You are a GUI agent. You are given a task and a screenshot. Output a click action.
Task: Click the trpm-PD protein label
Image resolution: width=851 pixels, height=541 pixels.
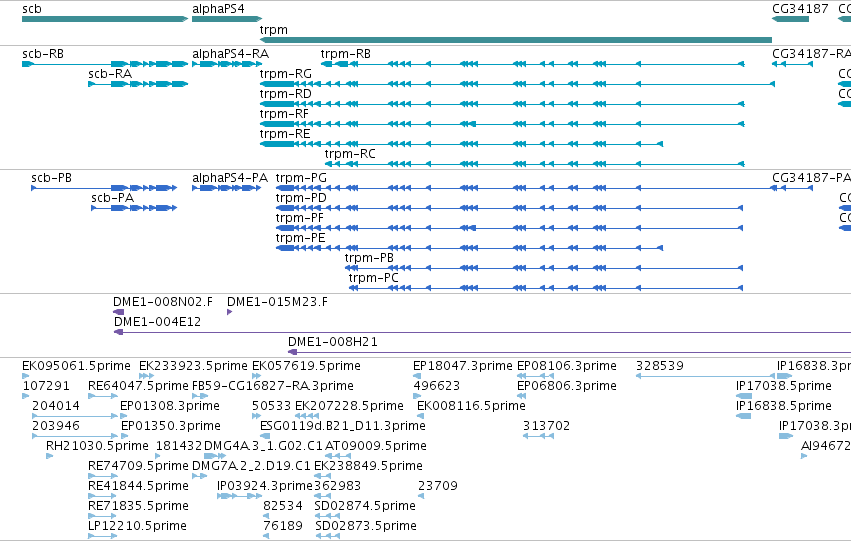(301, 198)
